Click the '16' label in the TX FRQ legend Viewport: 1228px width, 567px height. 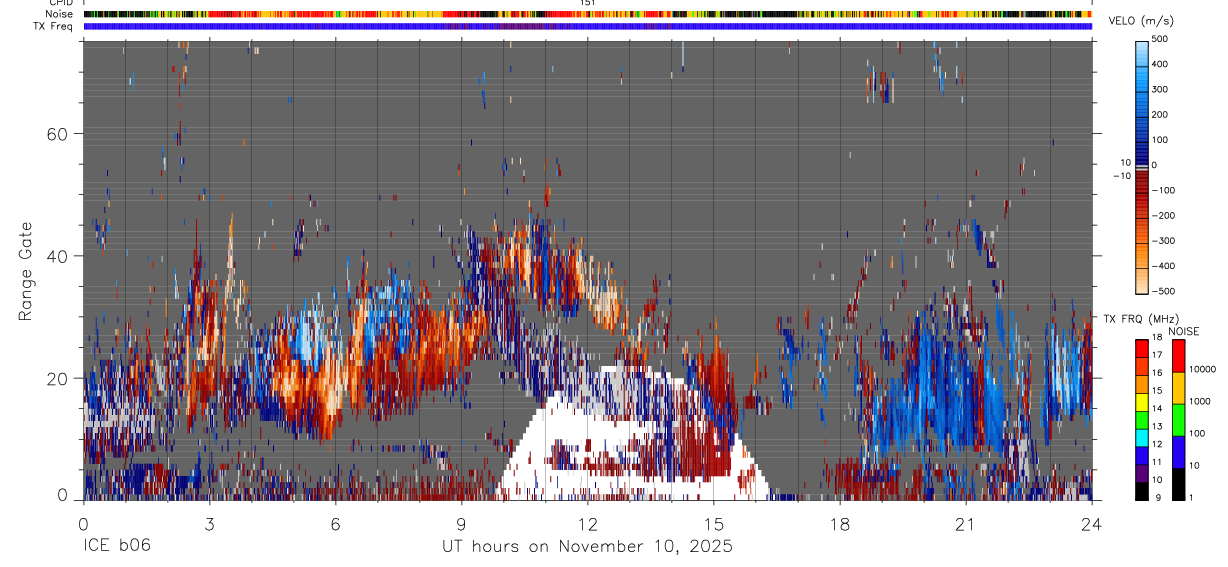[1158, 374]
